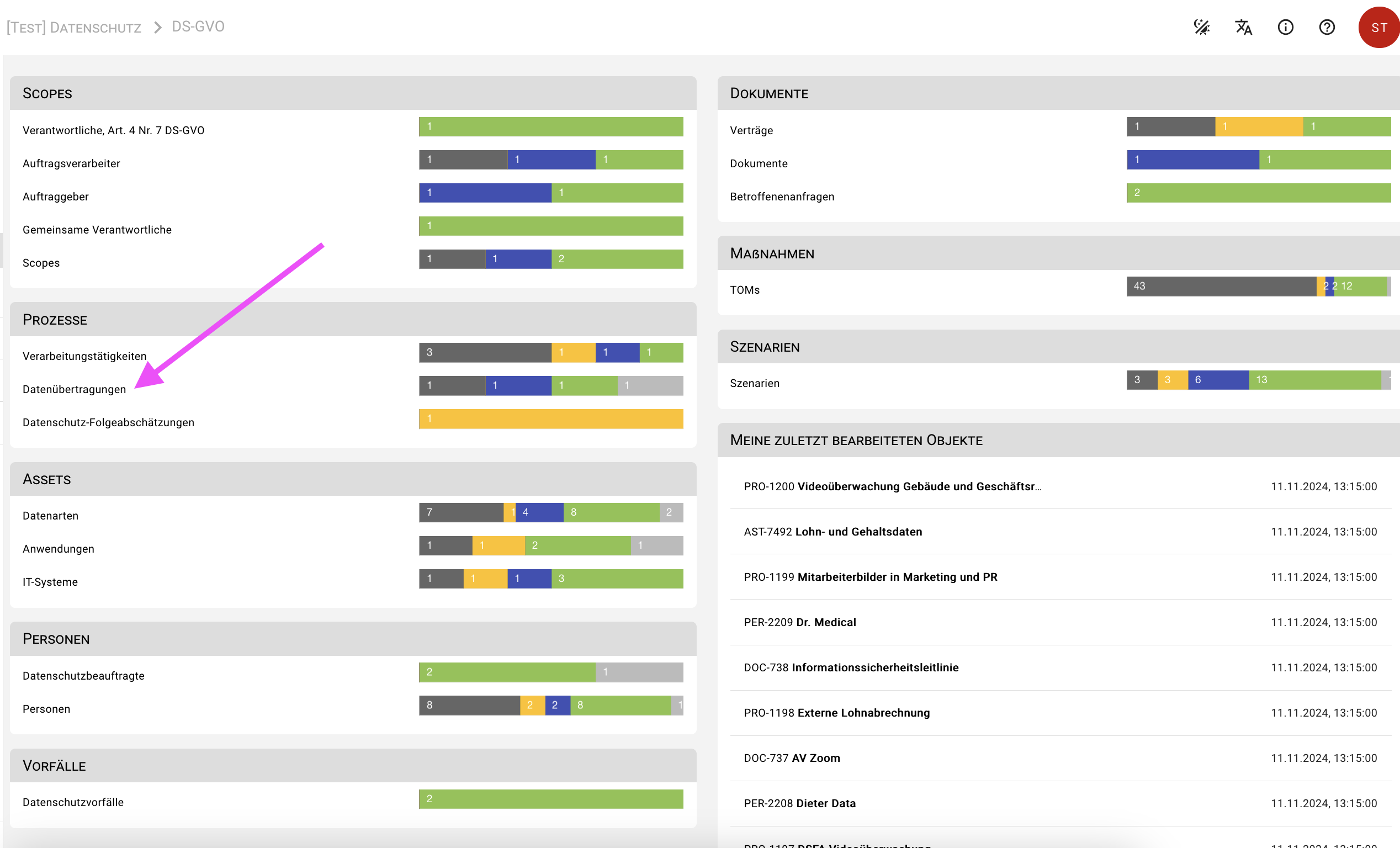Click the Datenschutzvorfälle green bar
Image resolution: width=1400 pixels, height=848 pixels.
click(x=550, y=798)
